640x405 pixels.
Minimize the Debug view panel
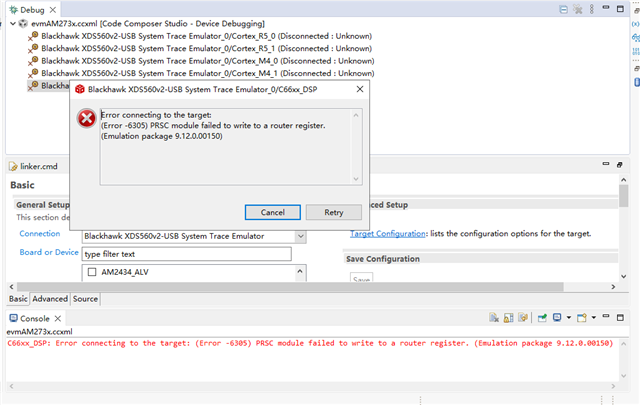point(606,8)
